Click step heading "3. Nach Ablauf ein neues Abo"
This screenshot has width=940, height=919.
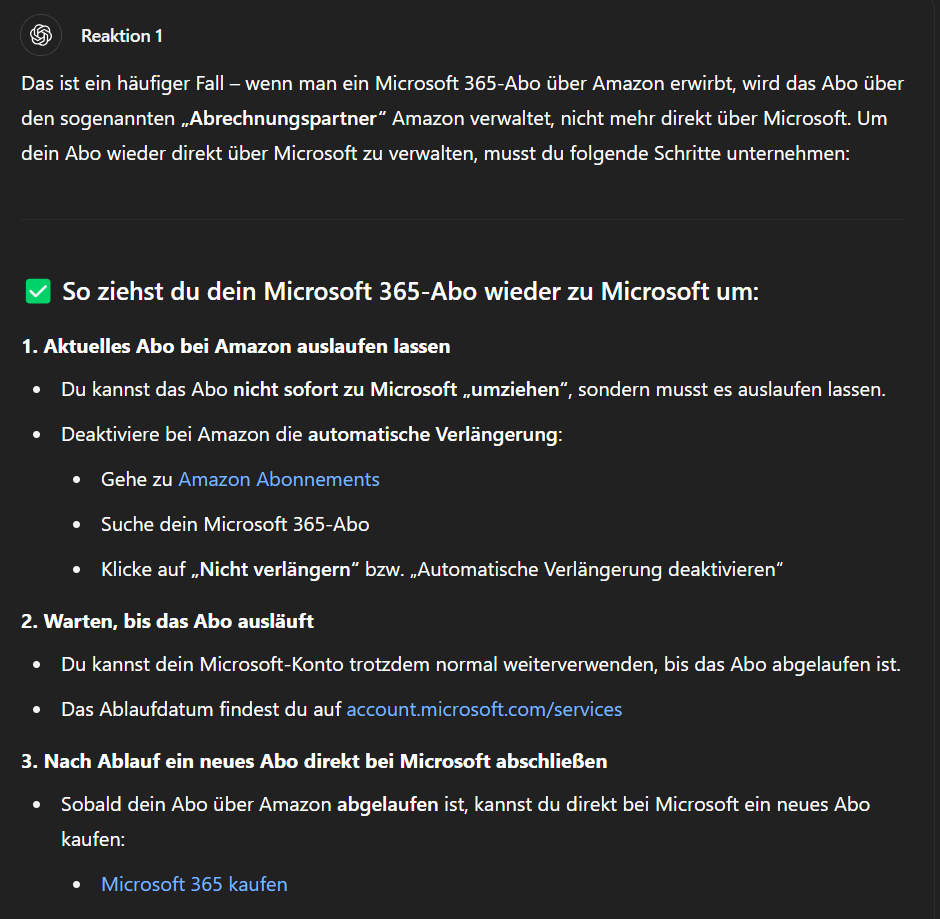314,761
